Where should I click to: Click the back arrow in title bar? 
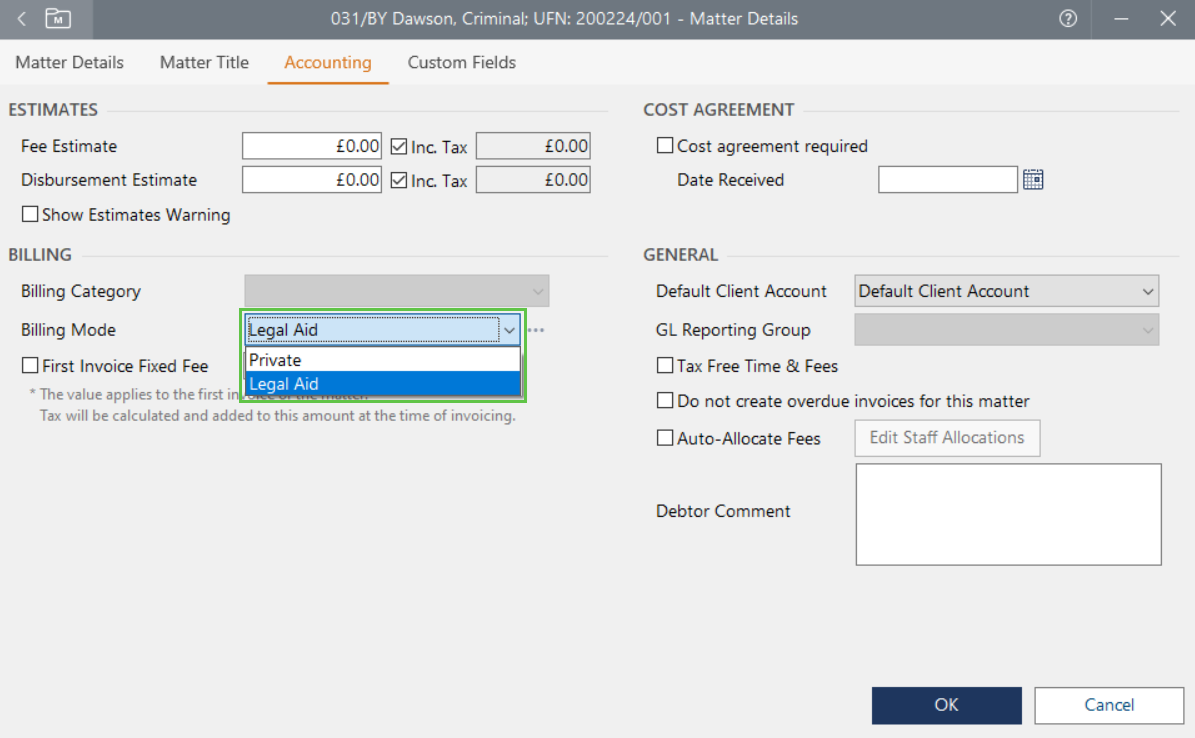(x=22, y=19)
